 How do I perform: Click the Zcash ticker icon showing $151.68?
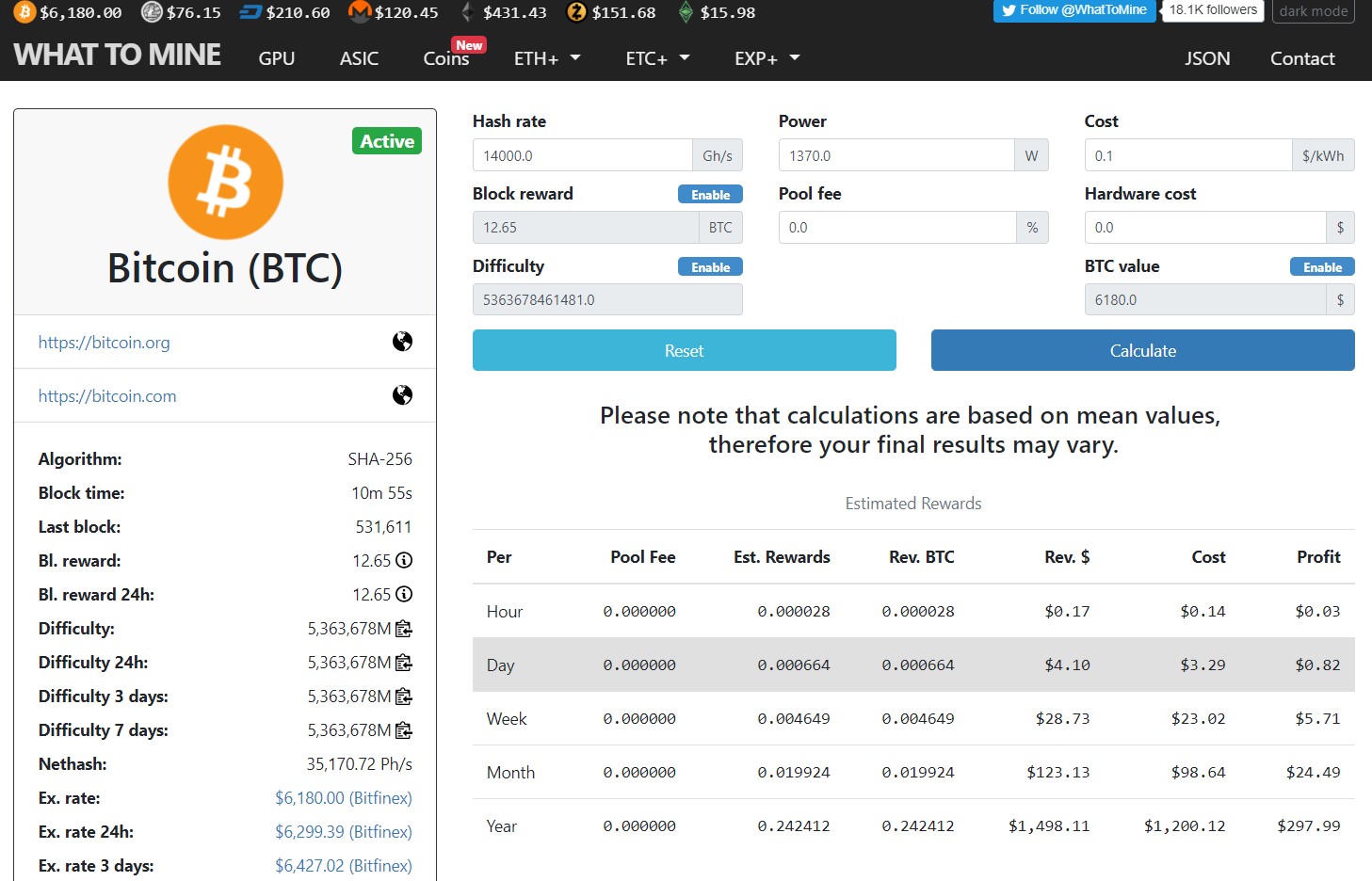(576, 12)
